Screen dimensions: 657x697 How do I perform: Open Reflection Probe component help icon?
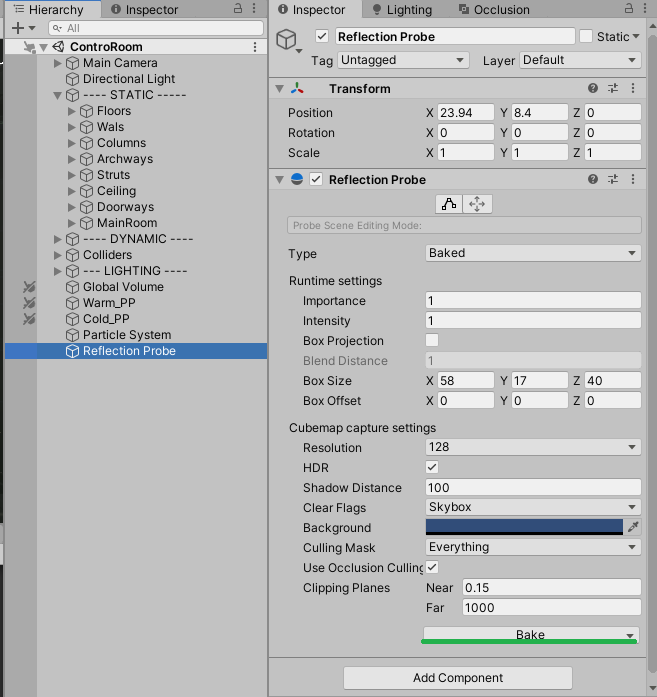(593, 179)
